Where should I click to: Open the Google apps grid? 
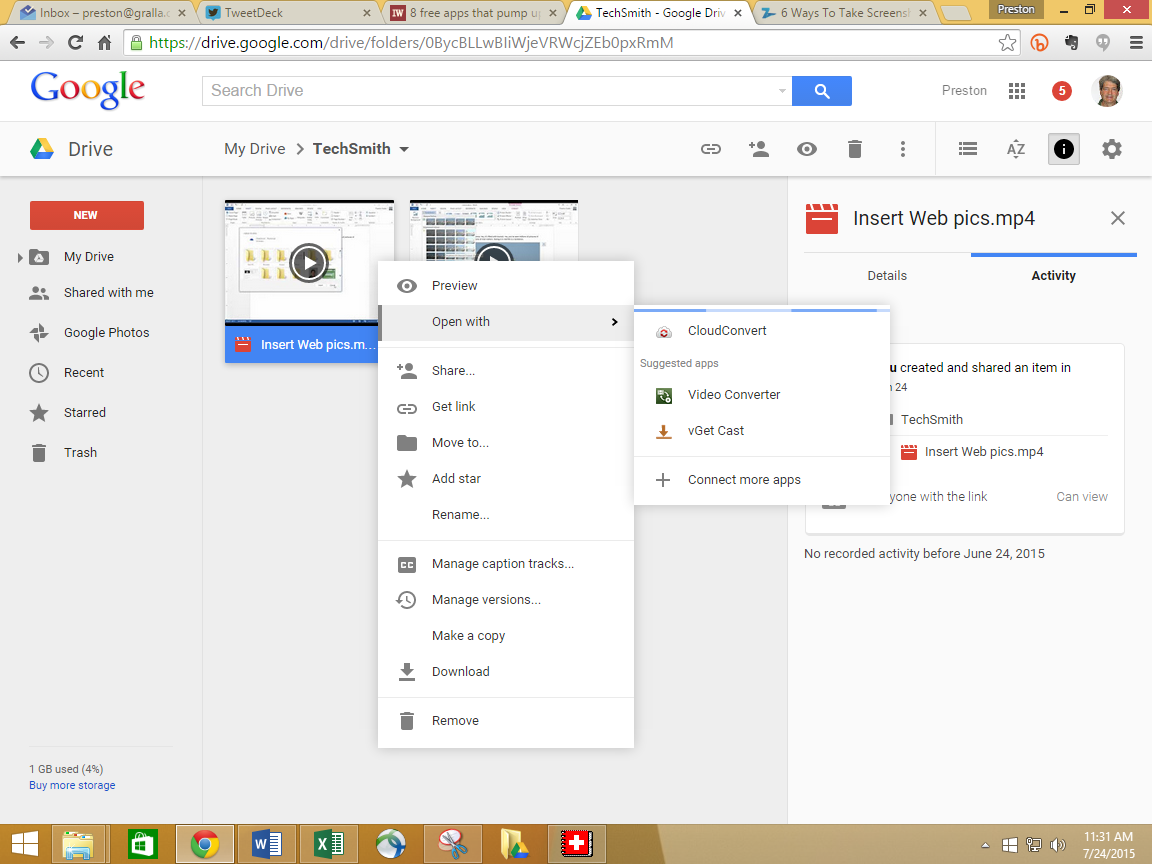[x=1017, y=90]
